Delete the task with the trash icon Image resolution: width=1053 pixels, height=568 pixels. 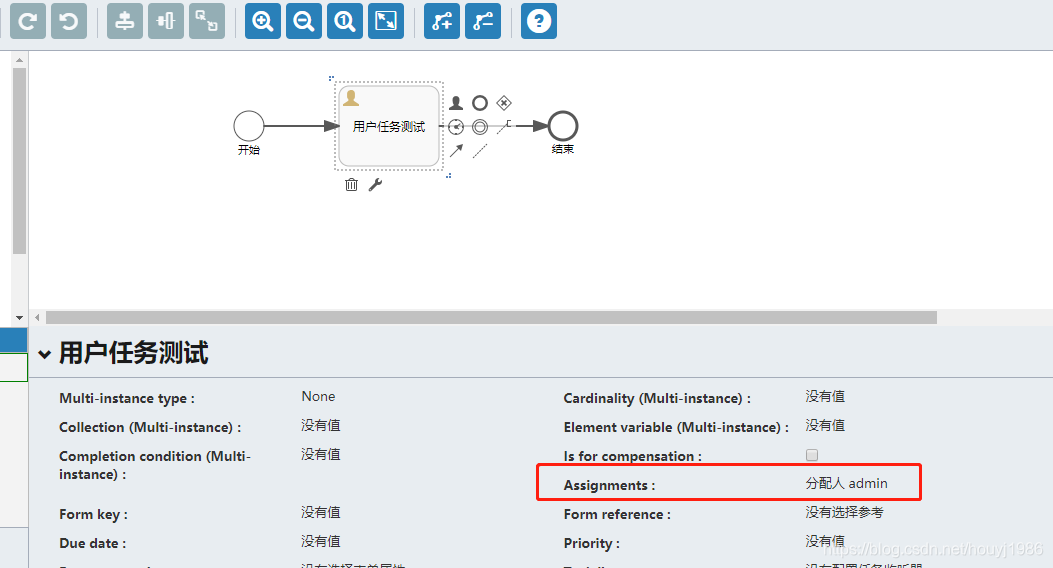351,185
